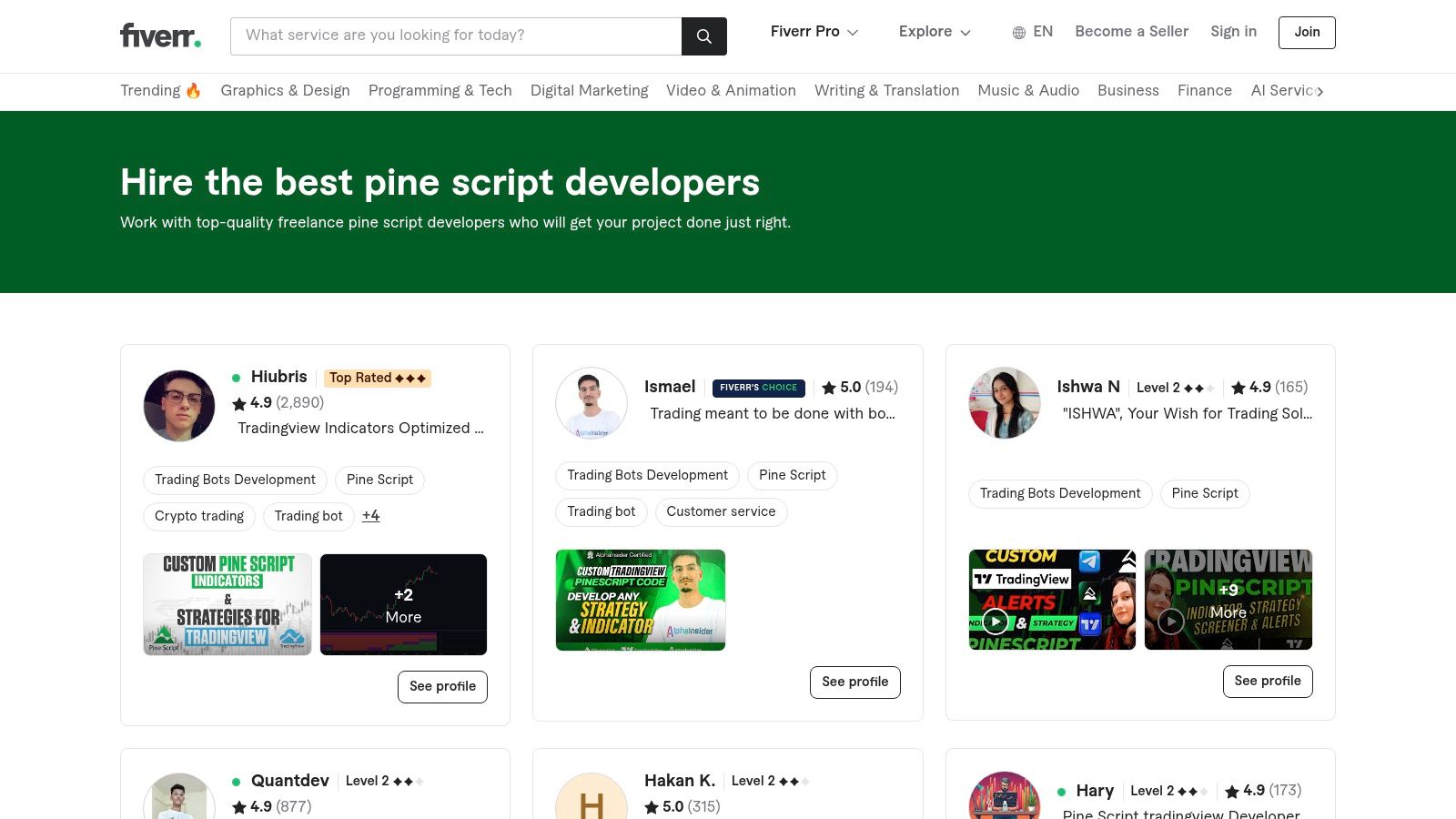Image resolution: width=1456 pixels, height=819 pixels.
Task: Click "Trading meant to be done with bo..." tagline
Action: (x=773, y=414)
